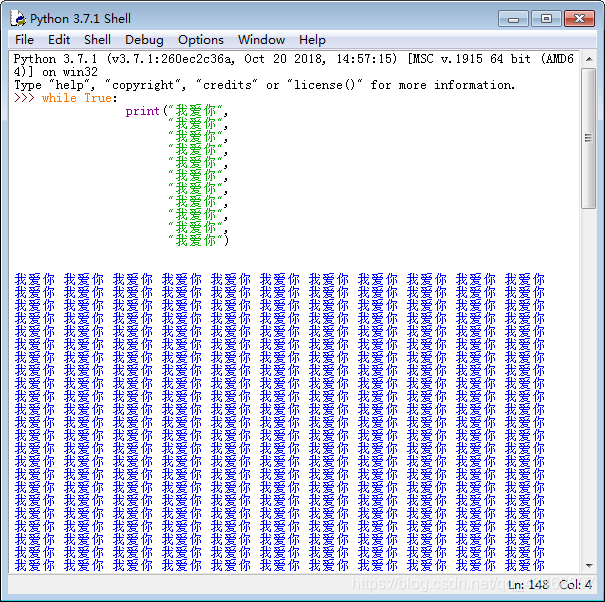605x602 pixels.
Task: Click the scrollbar down arrow
Action: (589, 566)
